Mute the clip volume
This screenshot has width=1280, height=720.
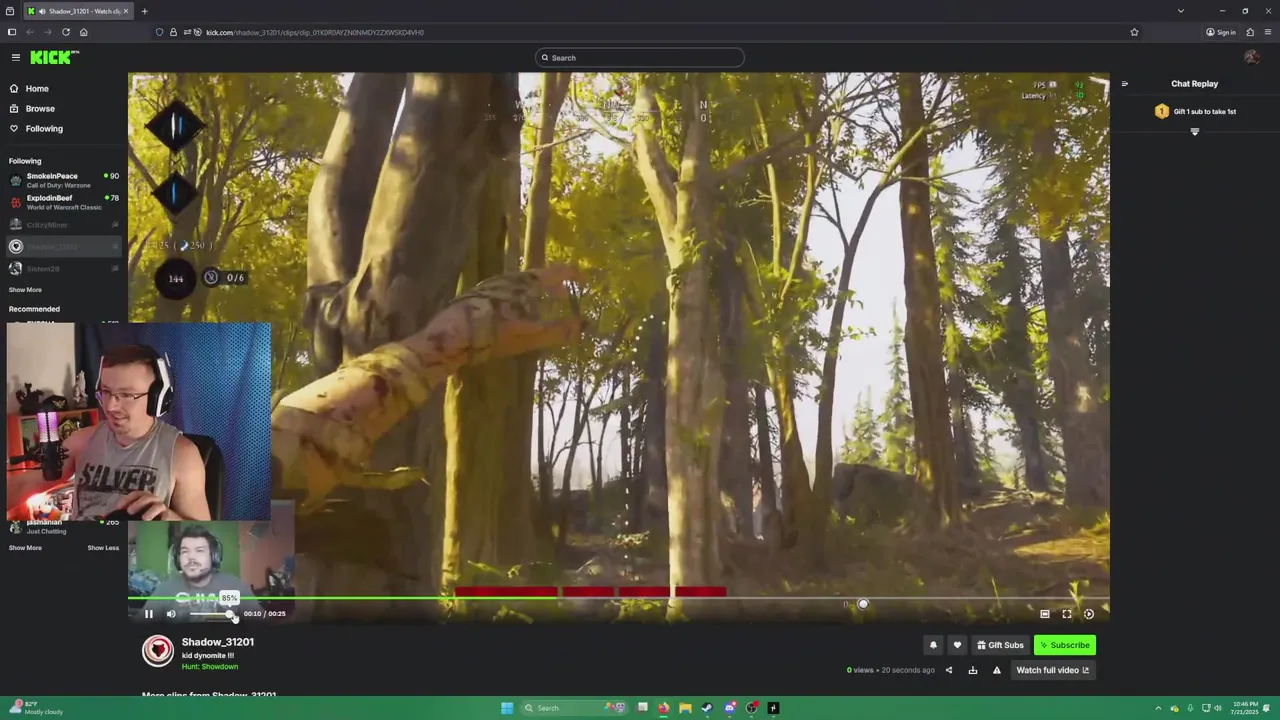171,613
